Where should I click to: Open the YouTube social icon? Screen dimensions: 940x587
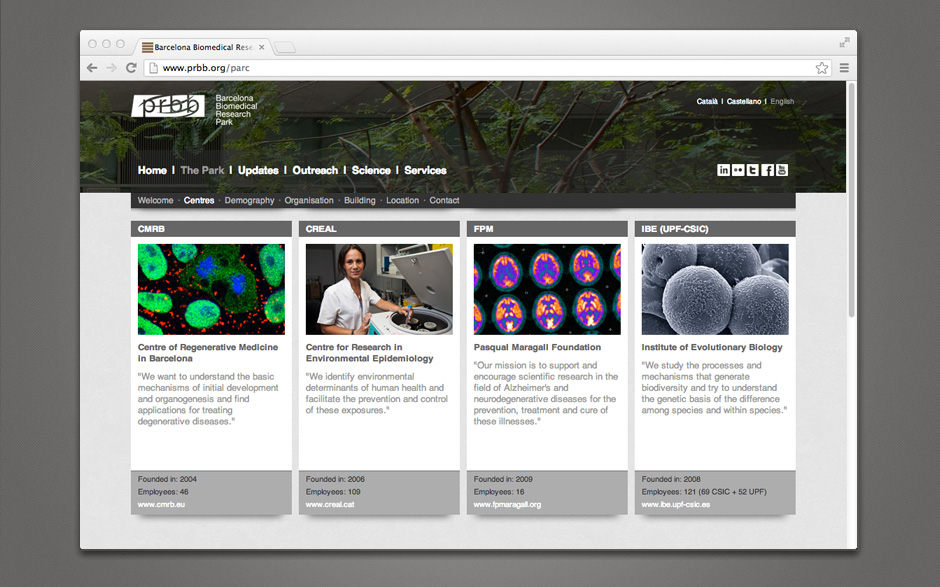click(x=782, y=170)
